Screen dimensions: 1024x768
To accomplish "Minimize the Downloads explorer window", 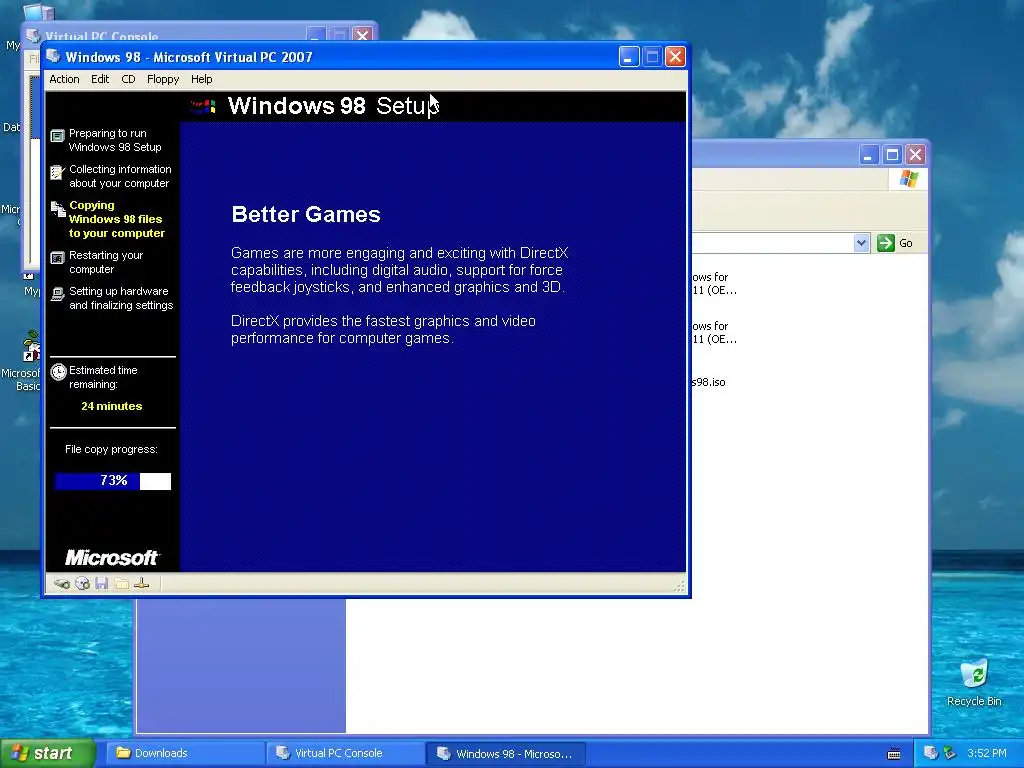I will click(869, 155).
